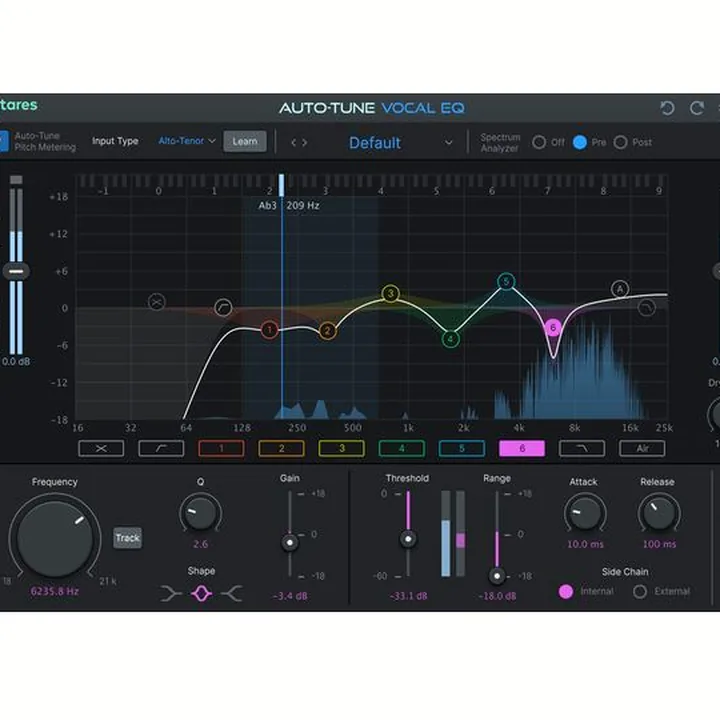720x720 pixels.
Task: Click the Attack knob
Action: coord(585,513)
